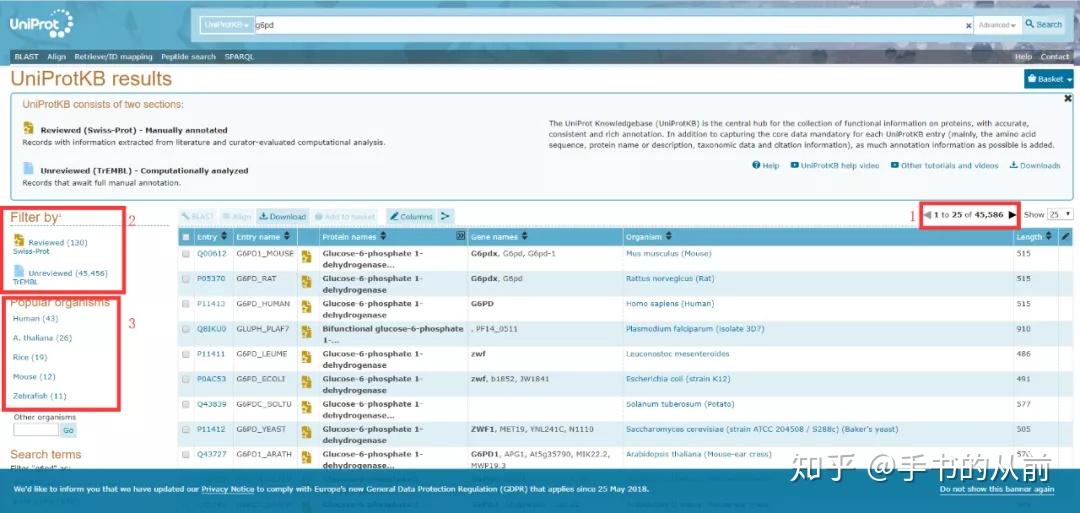Click the reviewed icon for G6PDC_SOLTU
The width and height of the screenshot is (1080, 513).
(x=307, y=407)
